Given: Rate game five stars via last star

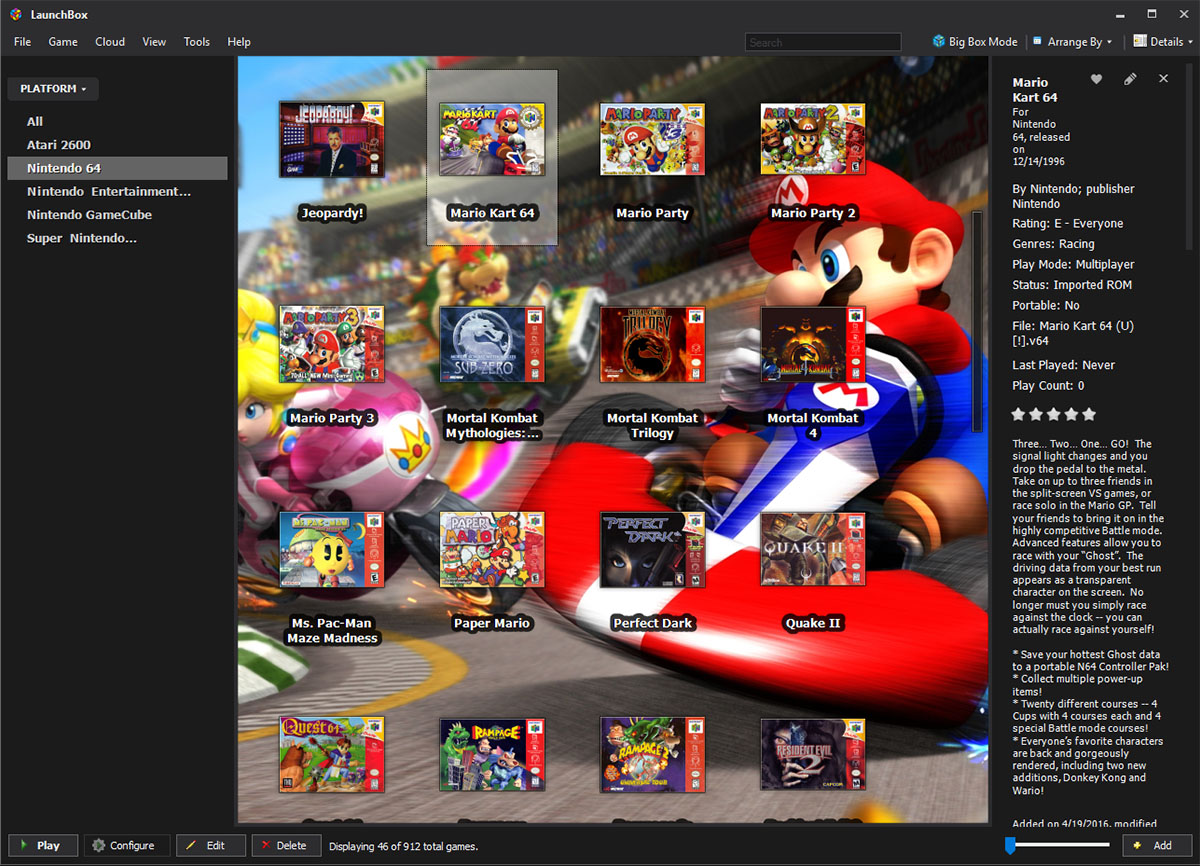Looking at the screenshot, I should click(x=1089, y=414).
